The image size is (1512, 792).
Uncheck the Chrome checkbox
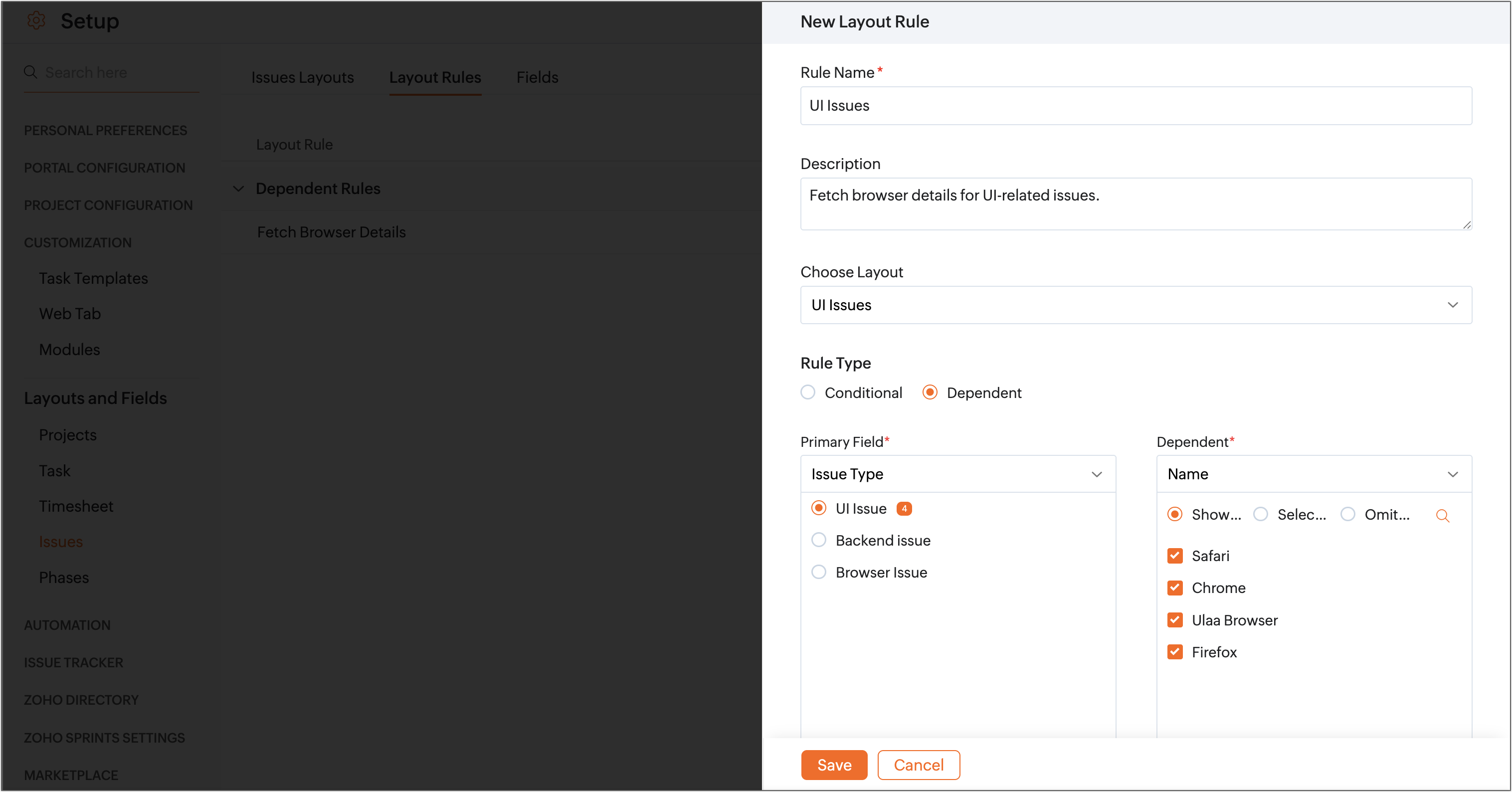1175,588
